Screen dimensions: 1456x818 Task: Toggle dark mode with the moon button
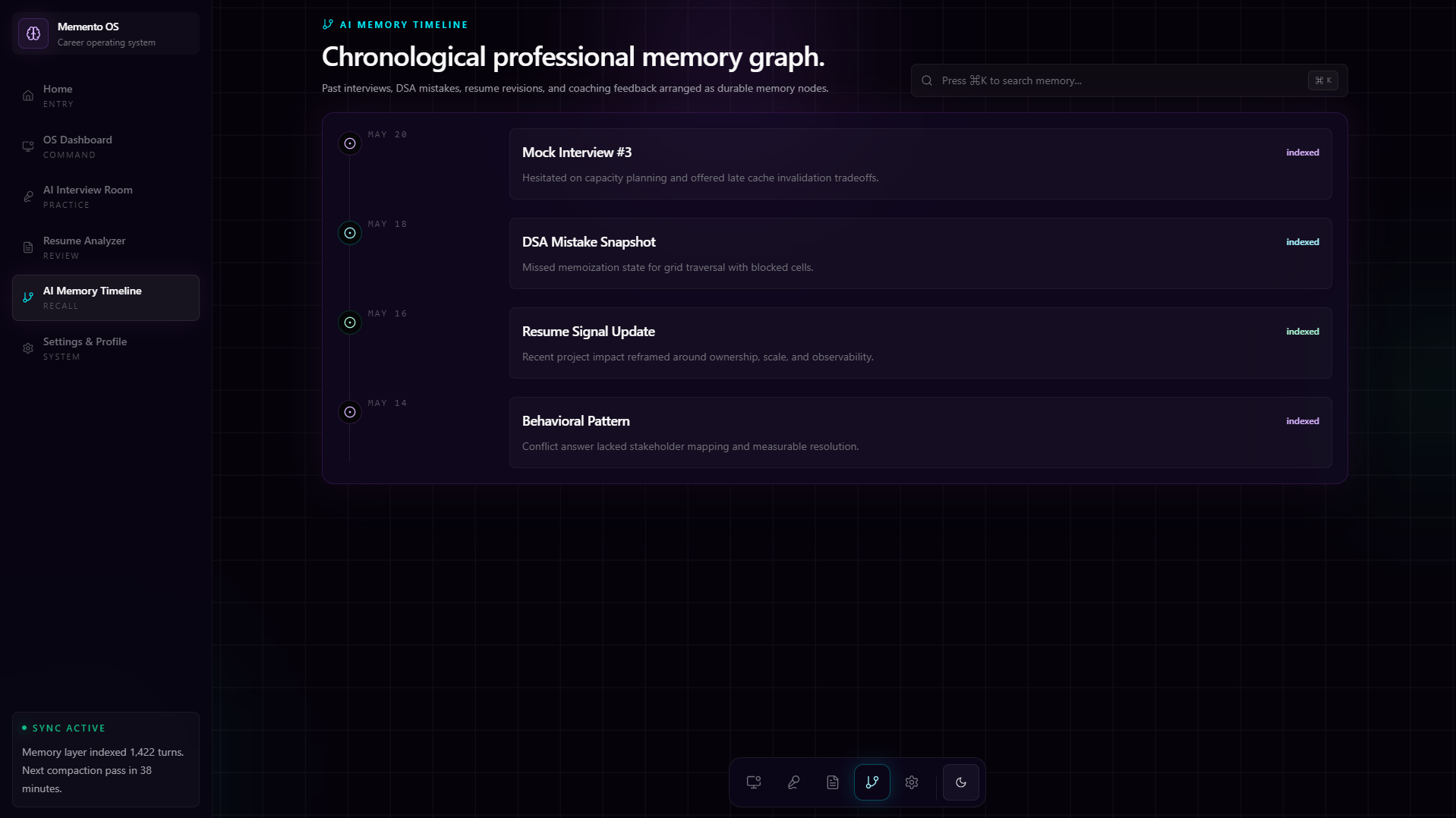click(961, 782)
